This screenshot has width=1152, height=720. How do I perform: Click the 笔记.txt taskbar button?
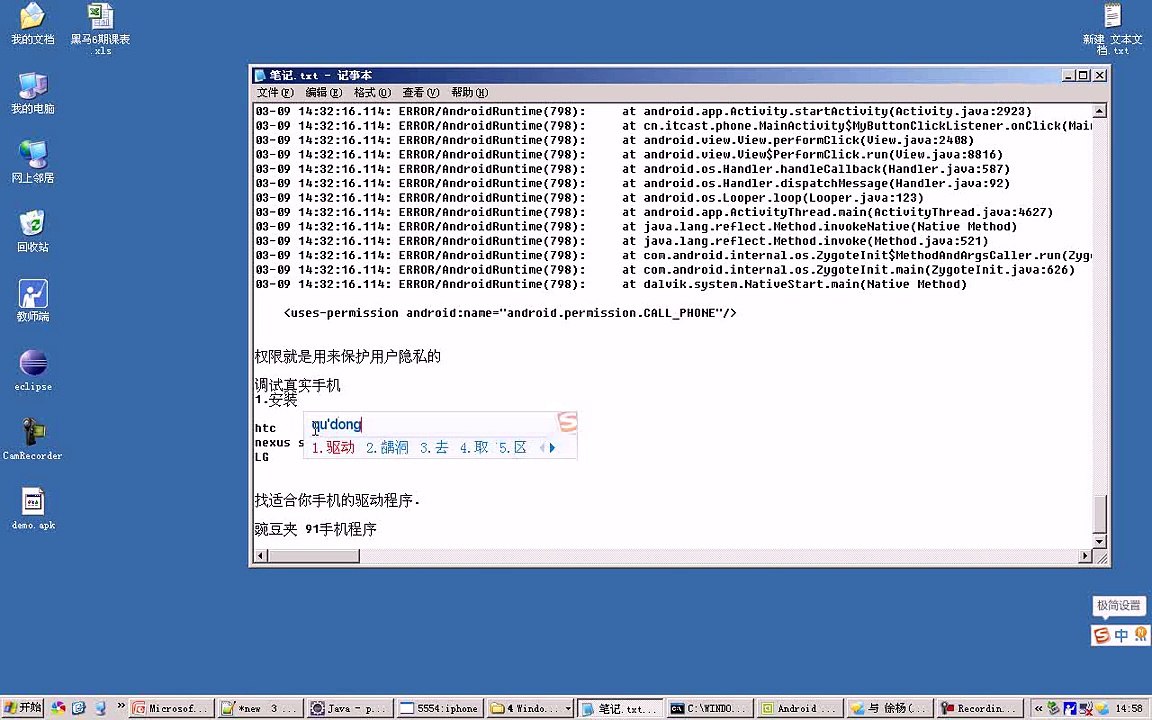[620, 708]
